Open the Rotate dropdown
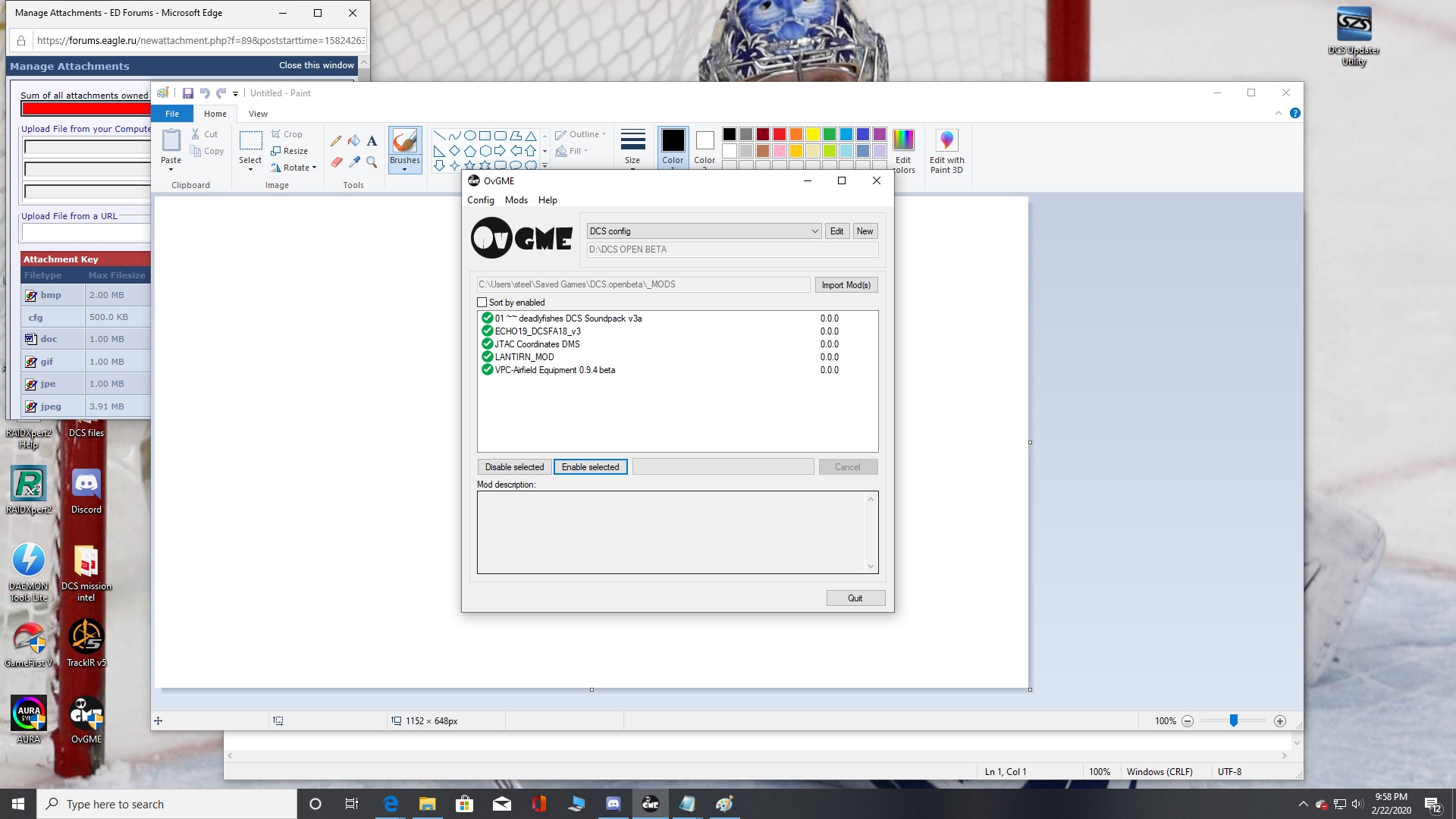This screenshot has width=1456, height=819. pos(294,168)
